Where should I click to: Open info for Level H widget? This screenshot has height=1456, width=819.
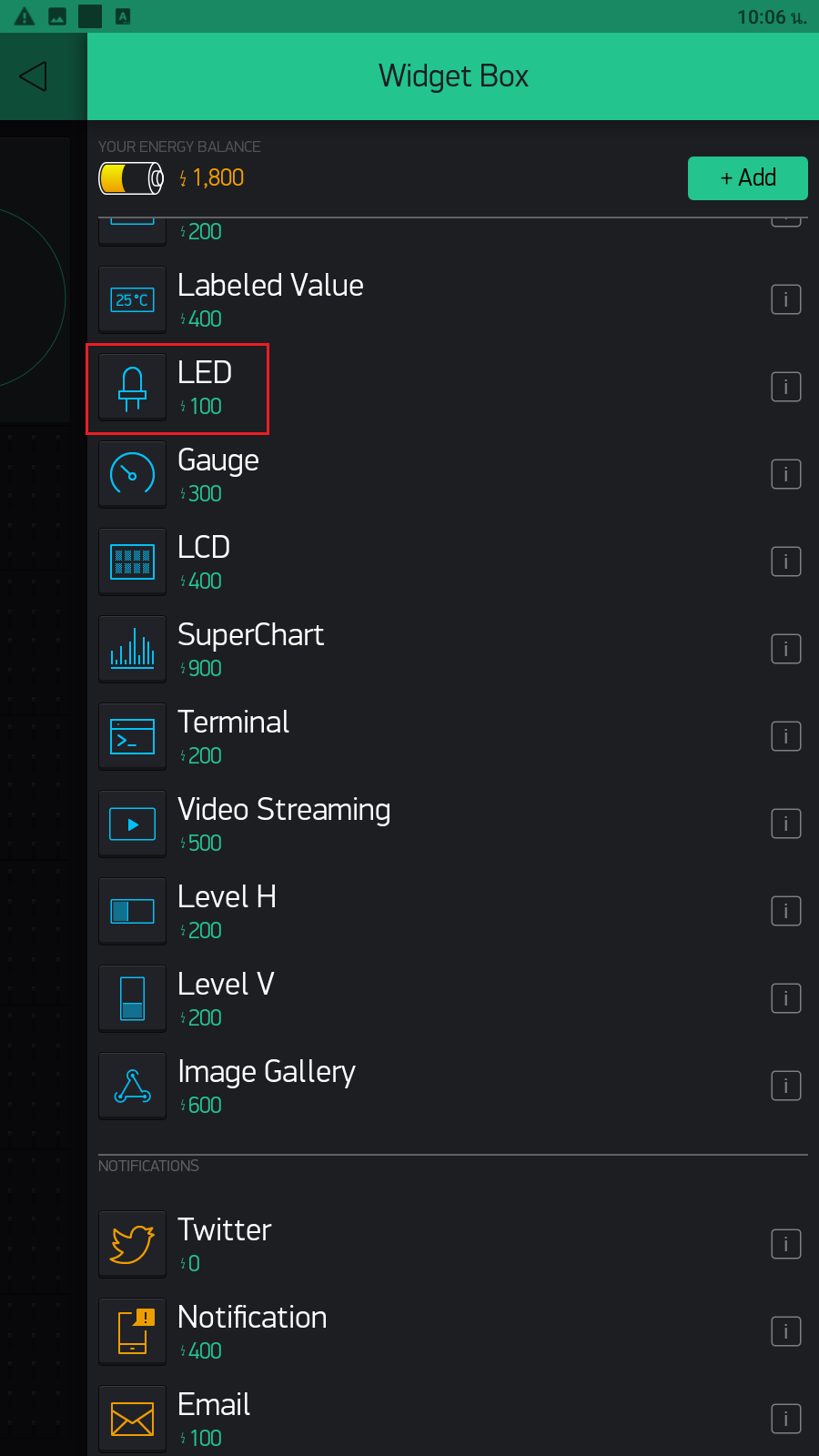(x=786, y=911)
